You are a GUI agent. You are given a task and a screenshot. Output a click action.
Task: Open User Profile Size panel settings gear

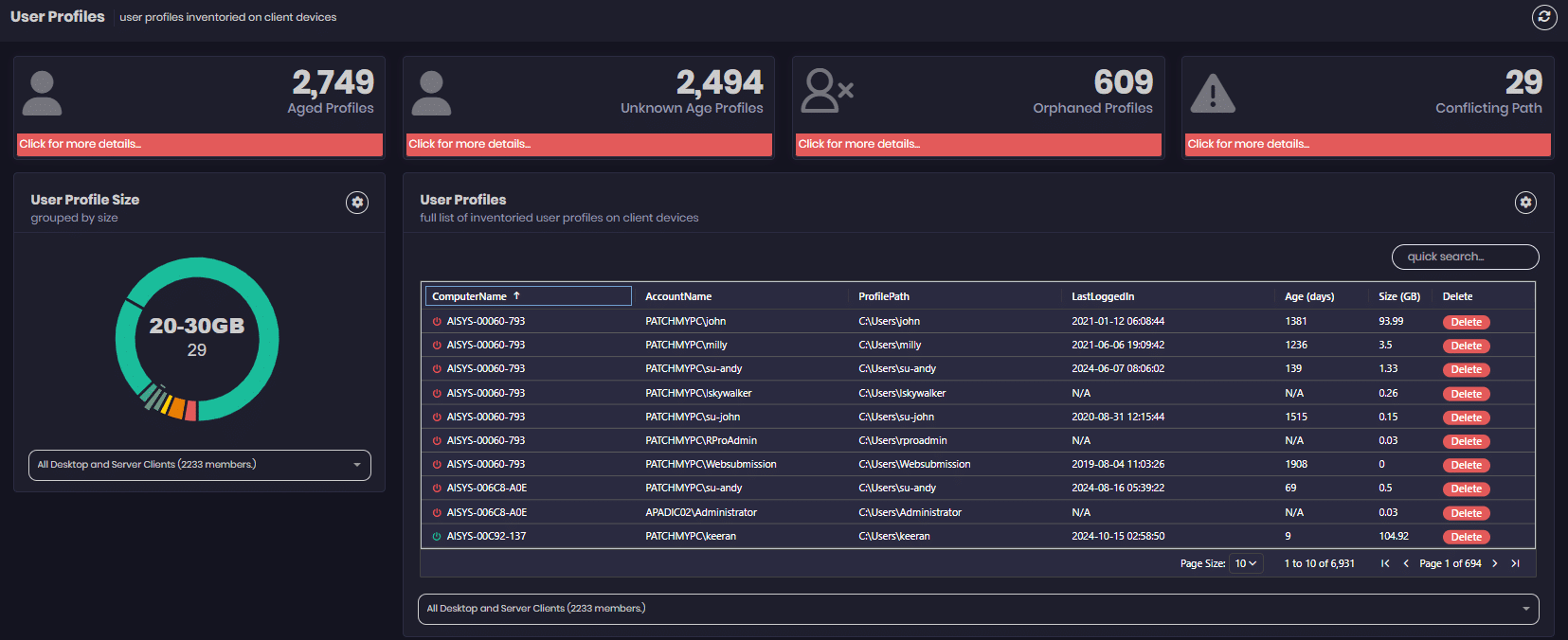tap(357, 203)
